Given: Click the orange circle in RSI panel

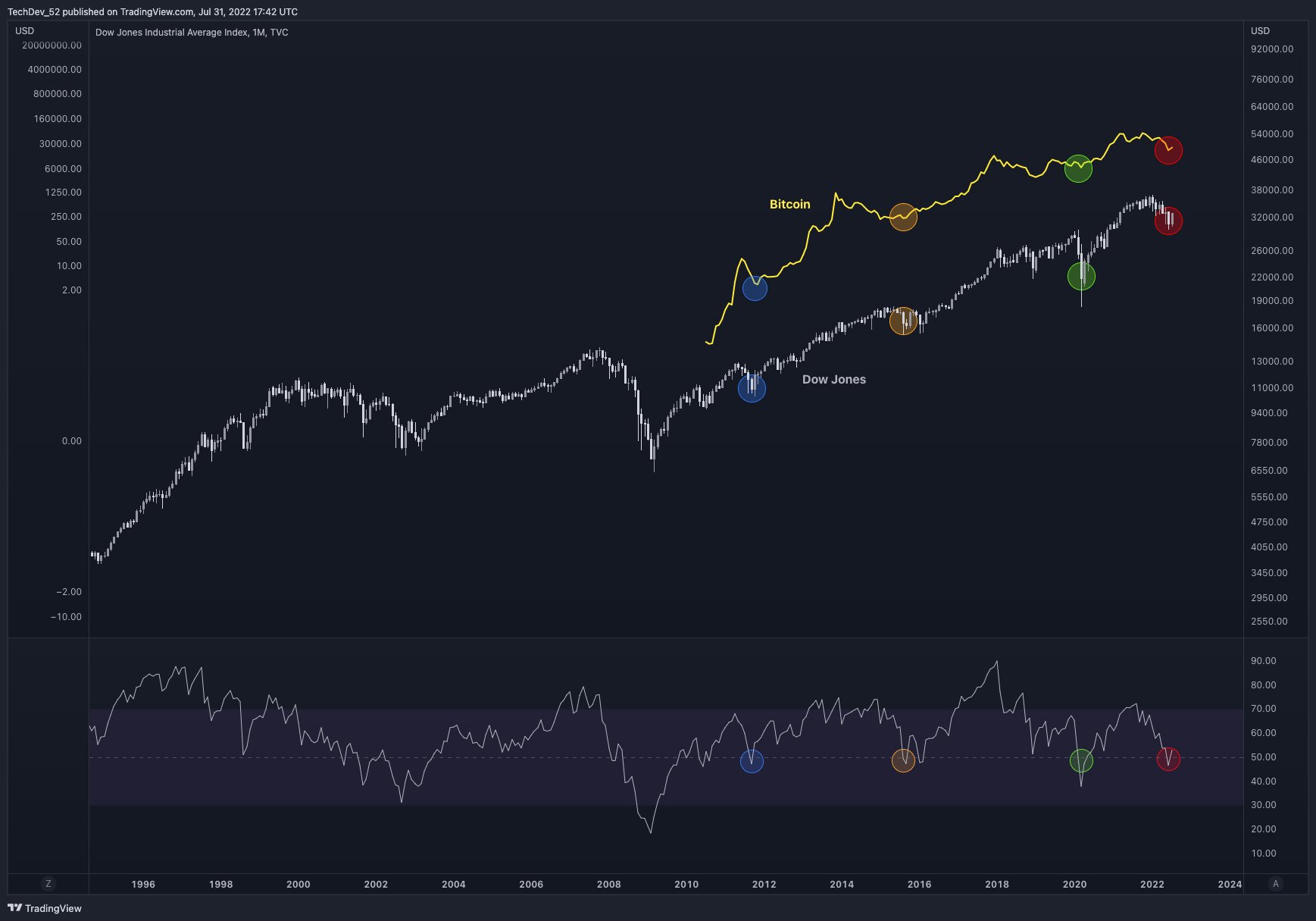Looking at the screenshot, I should [903, 760].
